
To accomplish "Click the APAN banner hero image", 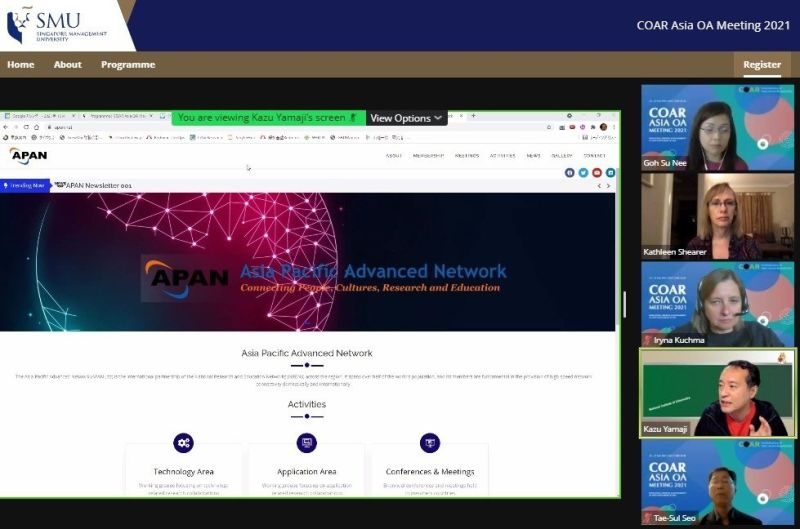I will 307,262.
